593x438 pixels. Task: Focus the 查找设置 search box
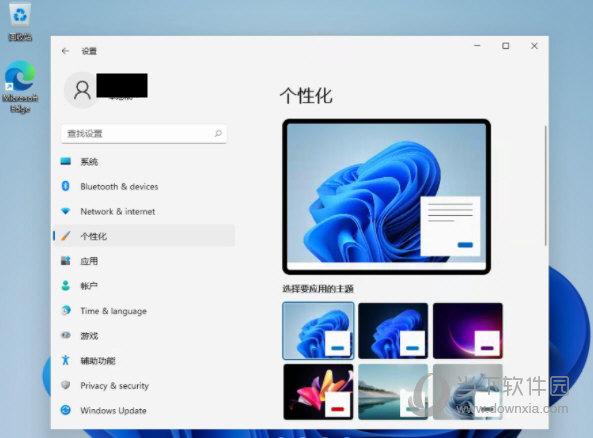pos(144,134)
